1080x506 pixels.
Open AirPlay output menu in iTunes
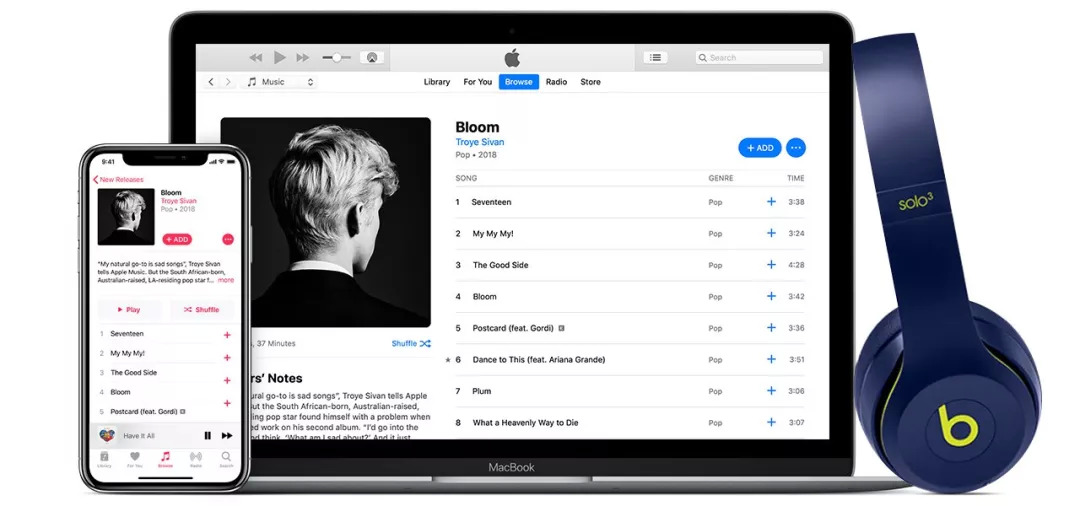[x=372, y=58]
